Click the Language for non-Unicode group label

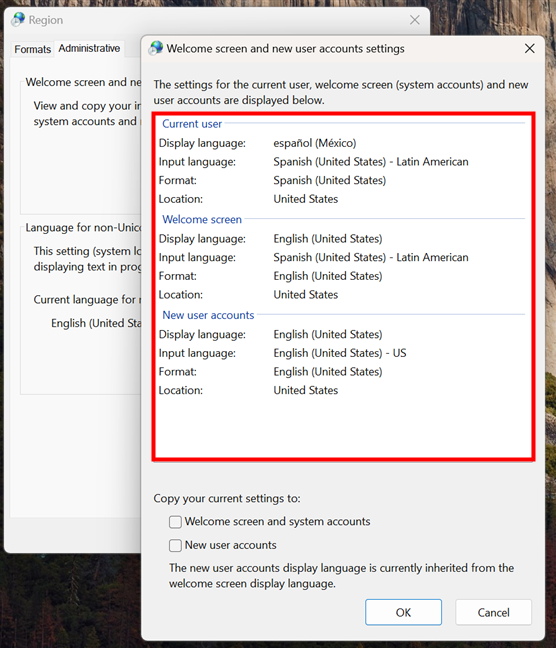83,228
